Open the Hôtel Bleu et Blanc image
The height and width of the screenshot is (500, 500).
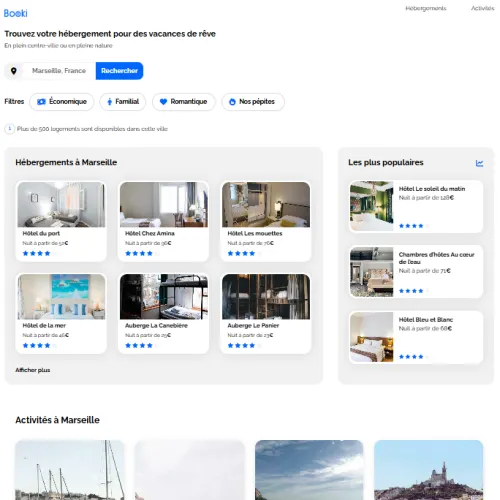tap(371, 337)
